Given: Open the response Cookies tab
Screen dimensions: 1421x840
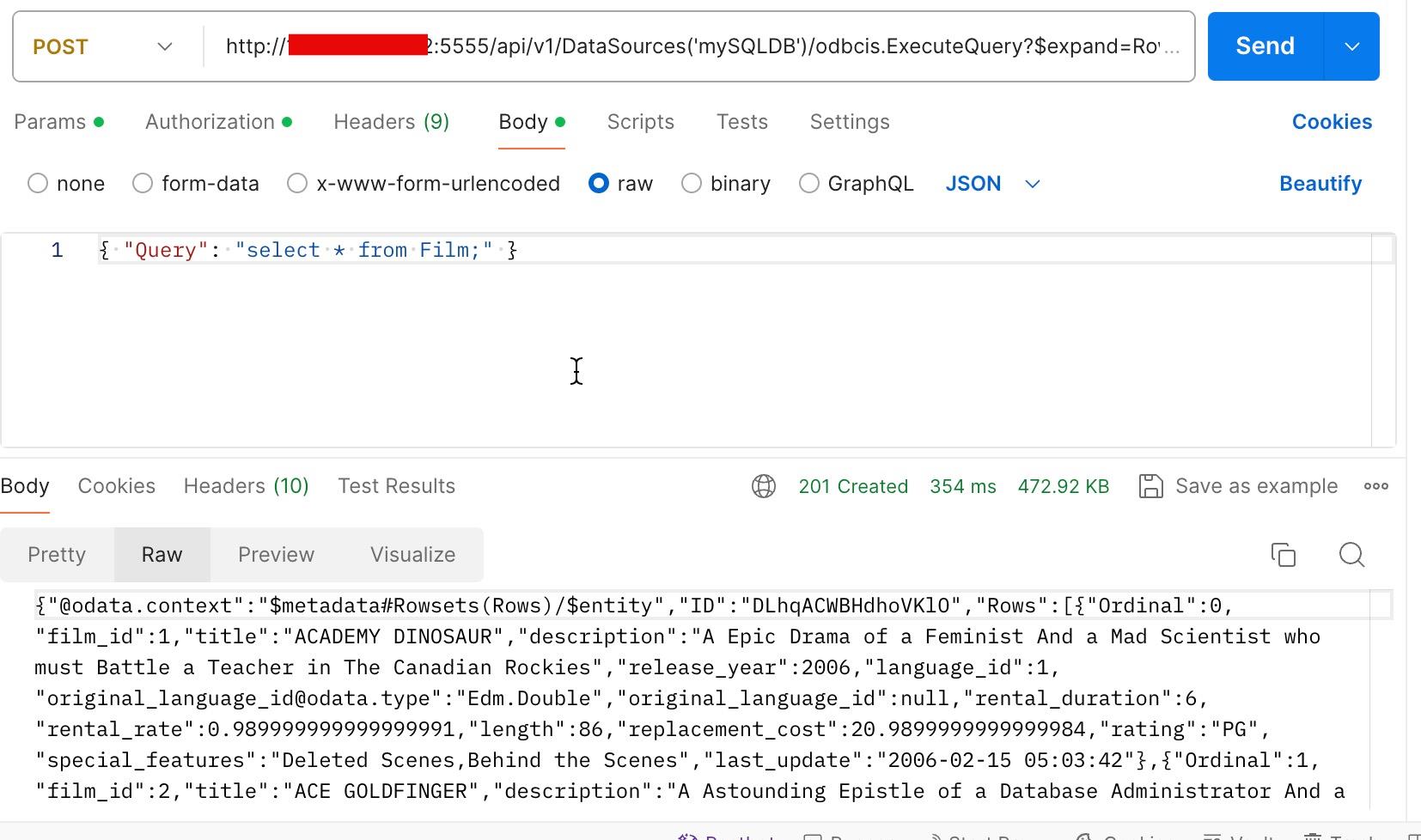Looking at the screenshot, I should [117, 486].
